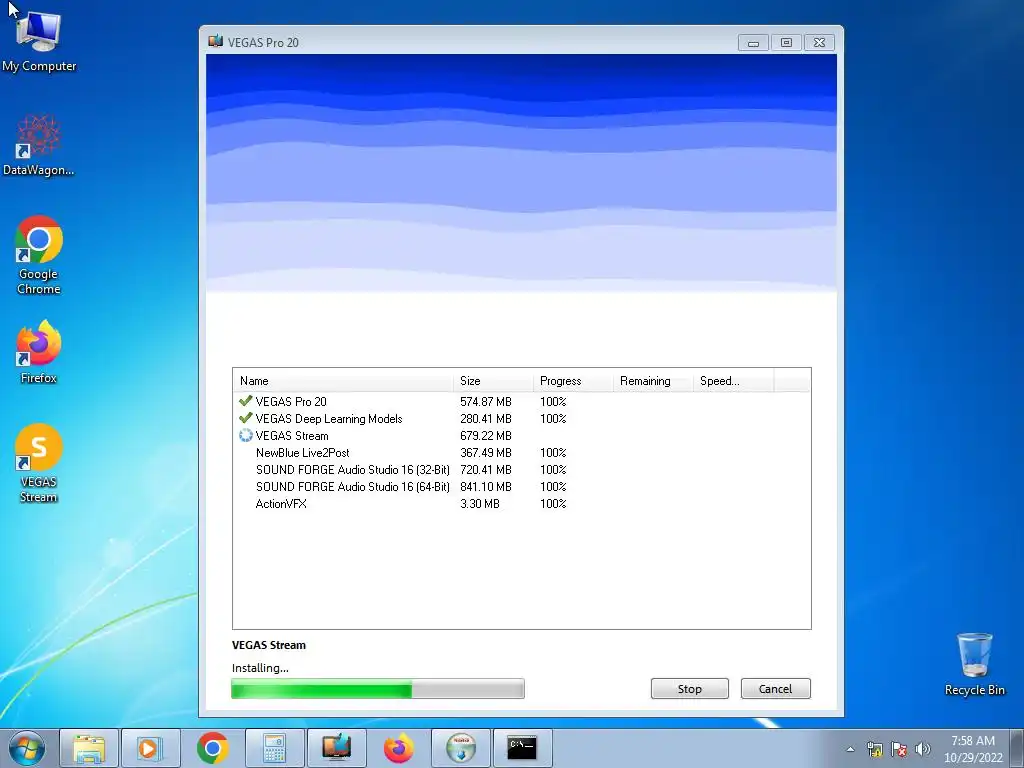
Task: Open the downloader globe icon in the taskbar
Action: 460,748
